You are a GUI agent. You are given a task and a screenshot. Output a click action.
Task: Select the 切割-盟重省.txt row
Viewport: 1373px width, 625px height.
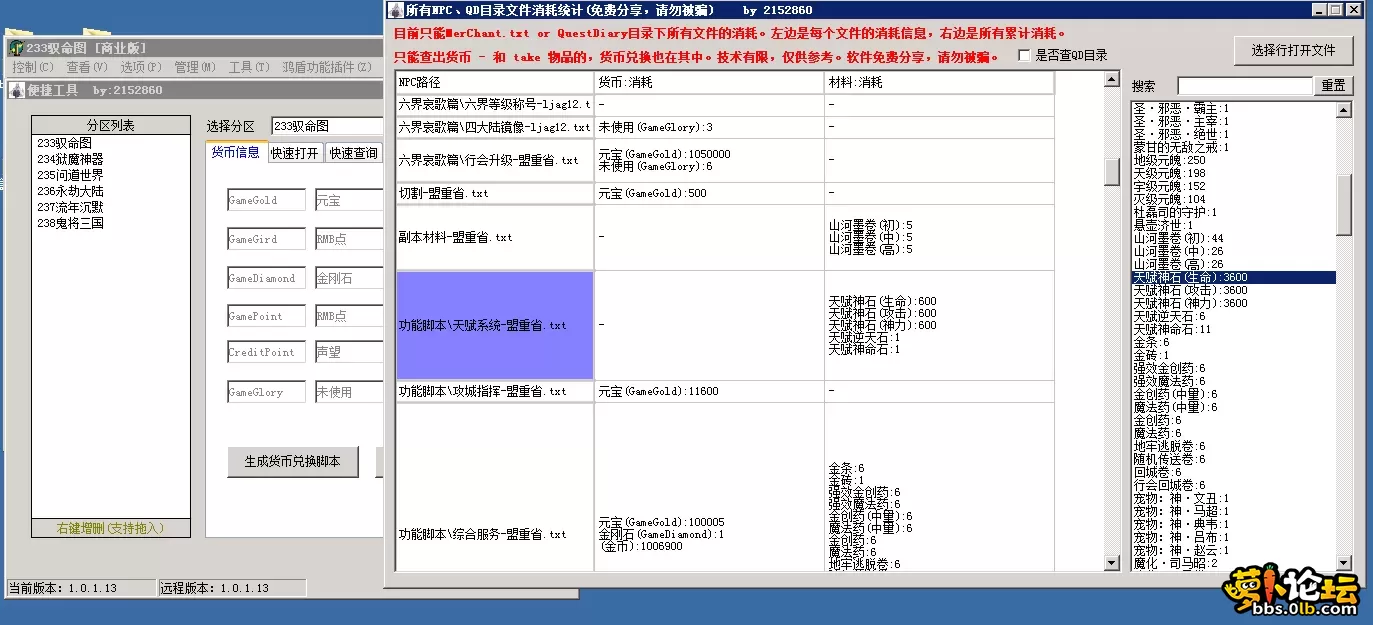pyautogui.click(x=725, y=193)
